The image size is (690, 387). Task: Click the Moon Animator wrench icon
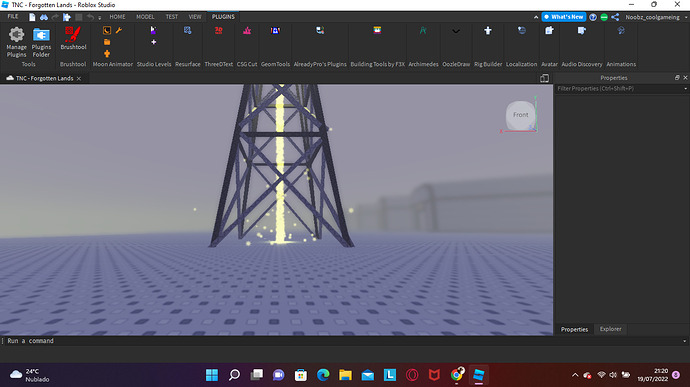(x=119, y=30)
